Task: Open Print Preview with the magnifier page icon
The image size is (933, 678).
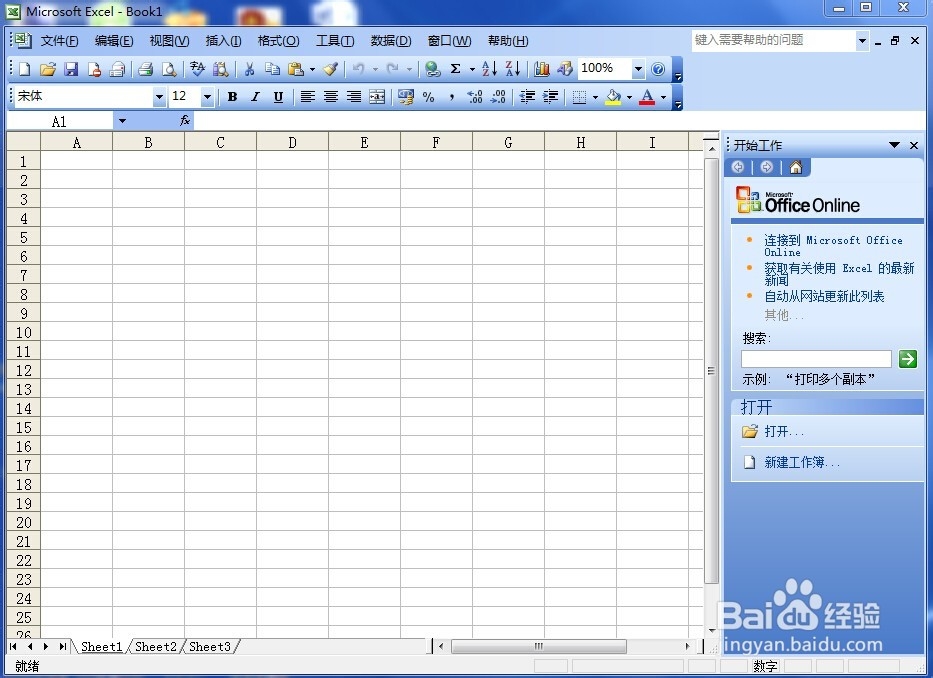Action: click(169, 69)
